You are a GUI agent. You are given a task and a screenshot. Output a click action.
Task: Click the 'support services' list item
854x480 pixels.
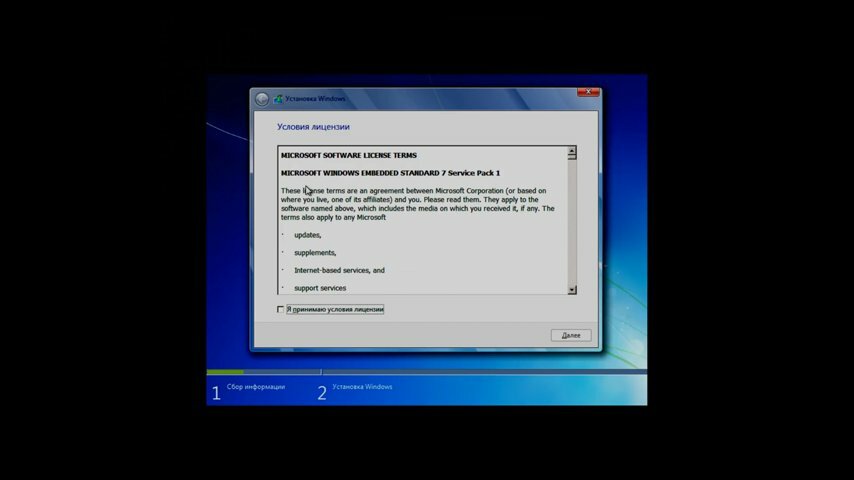320,288
